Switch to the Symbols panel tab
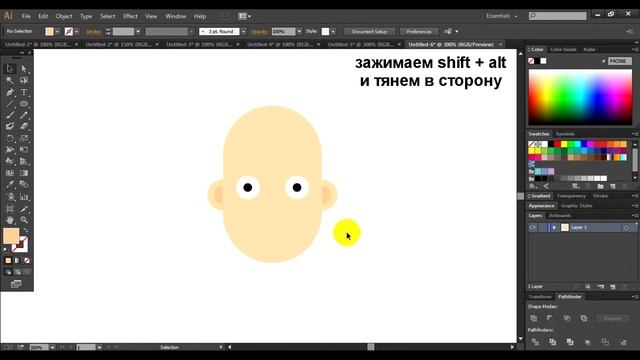 (x=565, y=134)
